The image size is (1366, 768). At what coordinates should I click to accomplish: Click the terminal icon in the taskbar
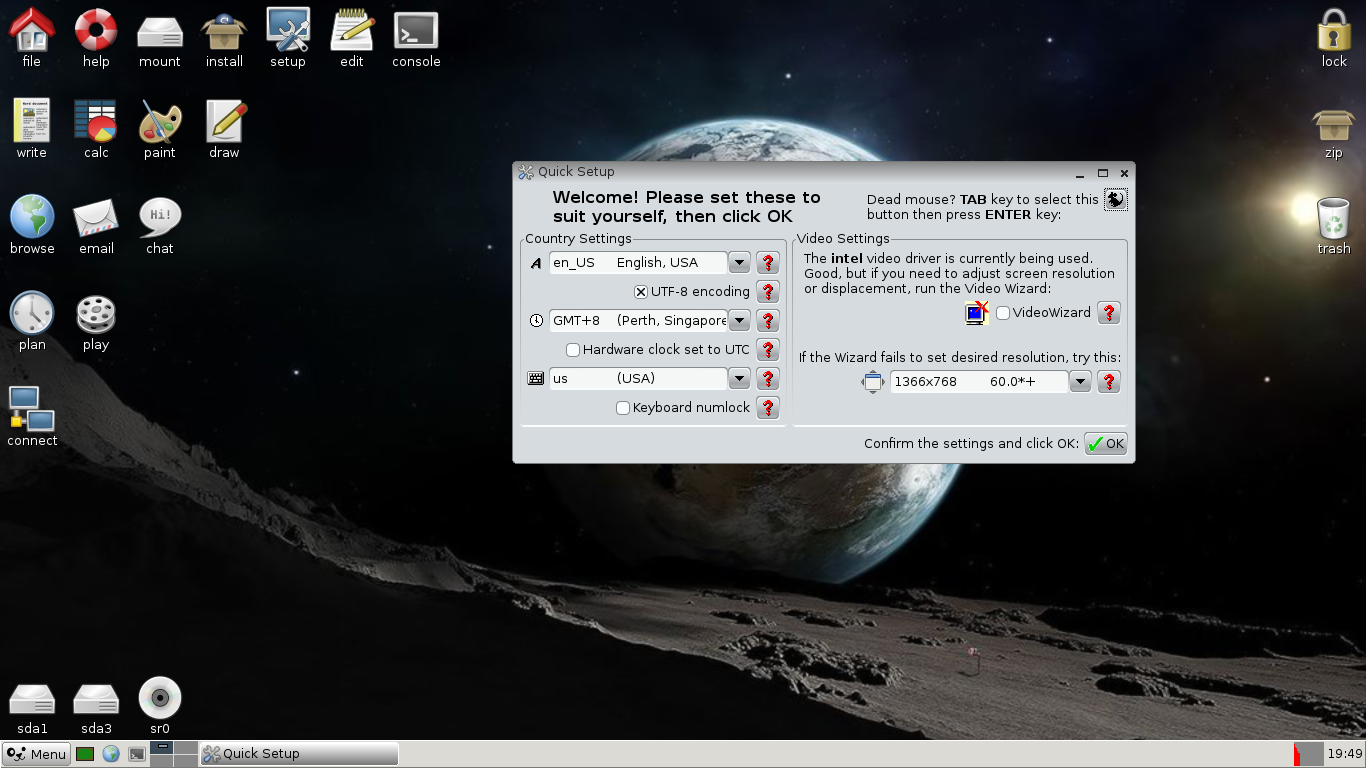click(x=137, y=754)
